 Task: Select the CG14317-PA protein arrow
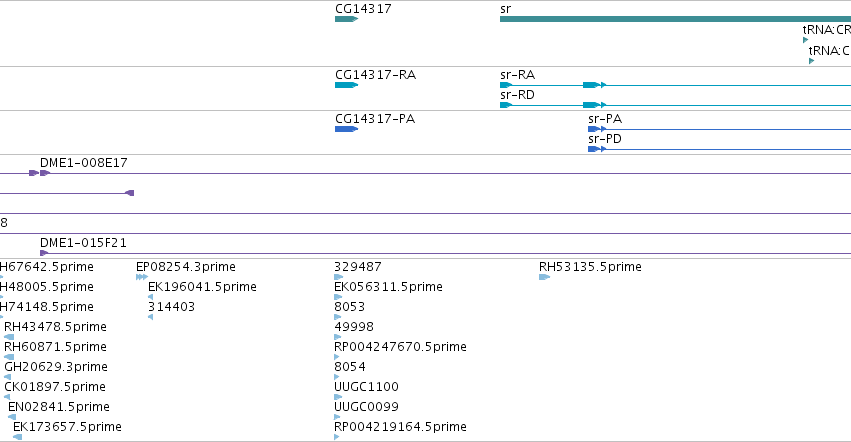[346, 129]
